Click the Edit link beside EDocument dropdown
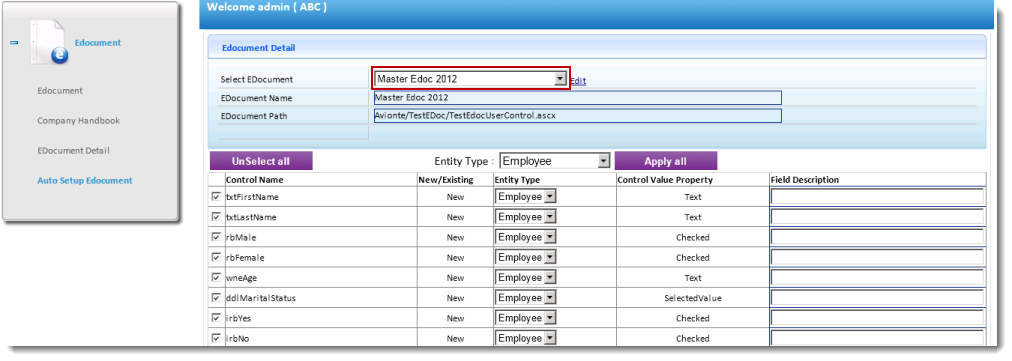The height and width of the screenshot is (361, 1012). (578, 81)
